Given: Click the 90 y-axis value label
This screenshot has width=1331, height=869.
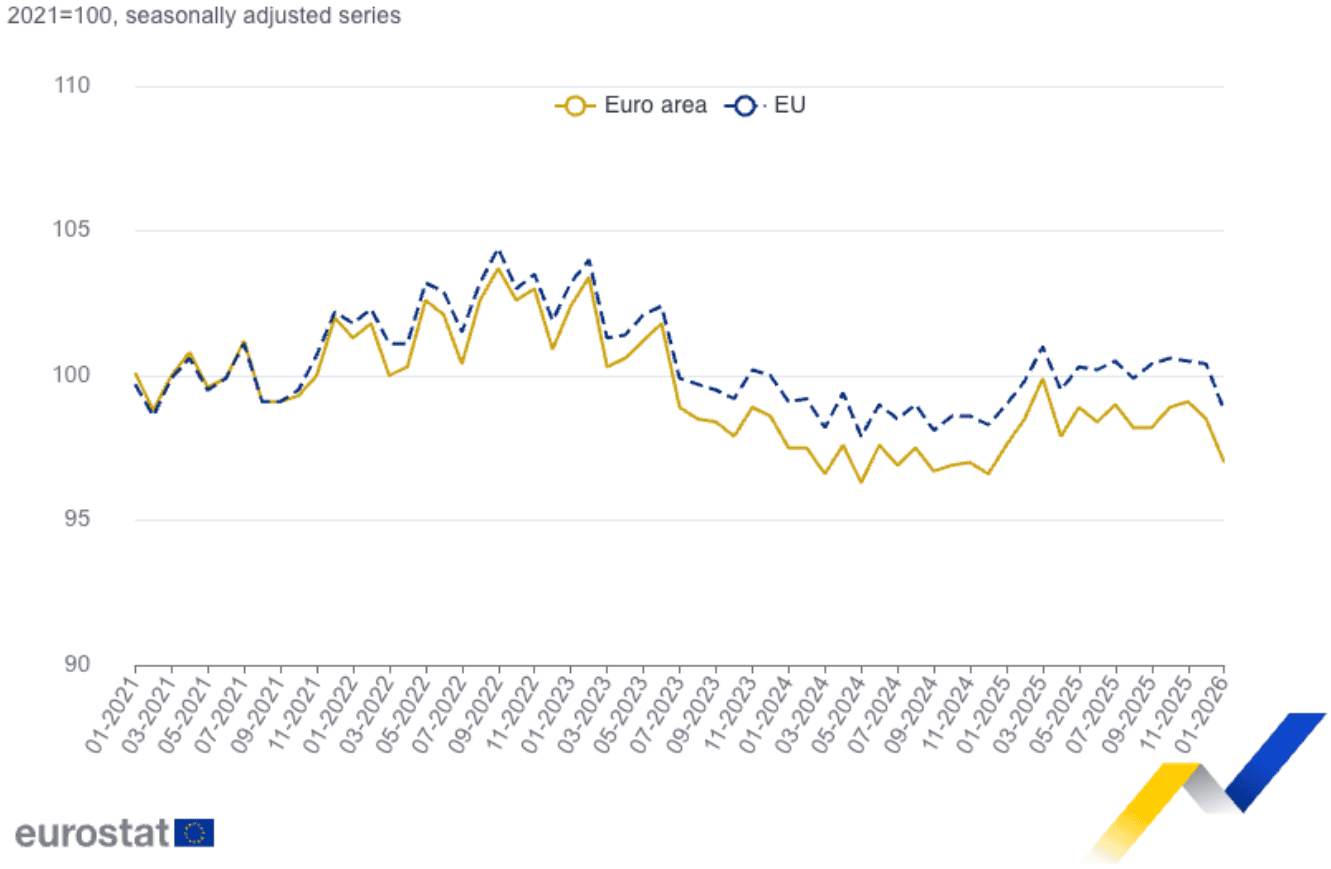Looking at the screenshot, I should 77,665.
